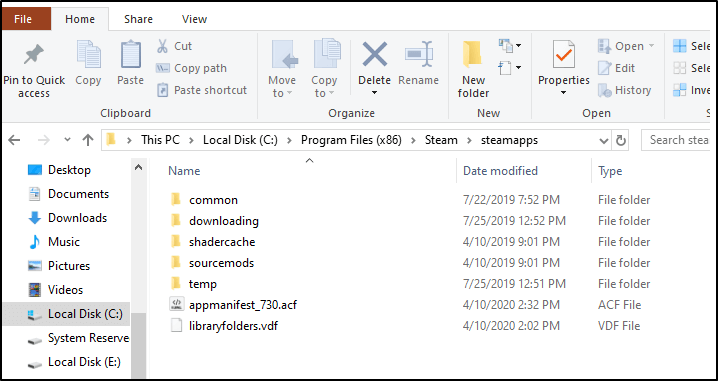
Task: Click the refresh button beside address bar
Action: pyautogui.click(x=621, y=140)
